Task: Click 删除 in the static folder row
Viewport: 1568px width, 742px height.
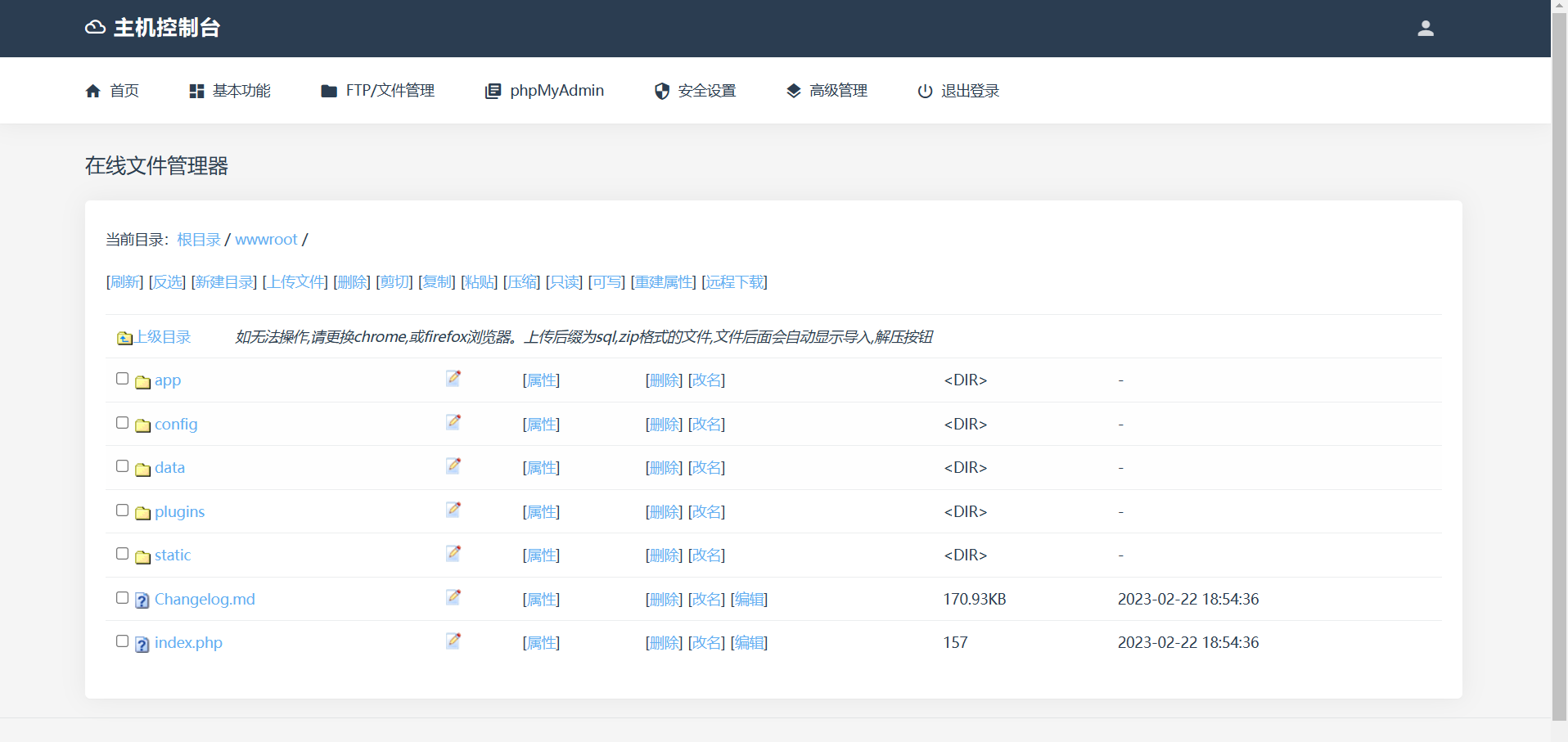Action: tap(664, 555)
